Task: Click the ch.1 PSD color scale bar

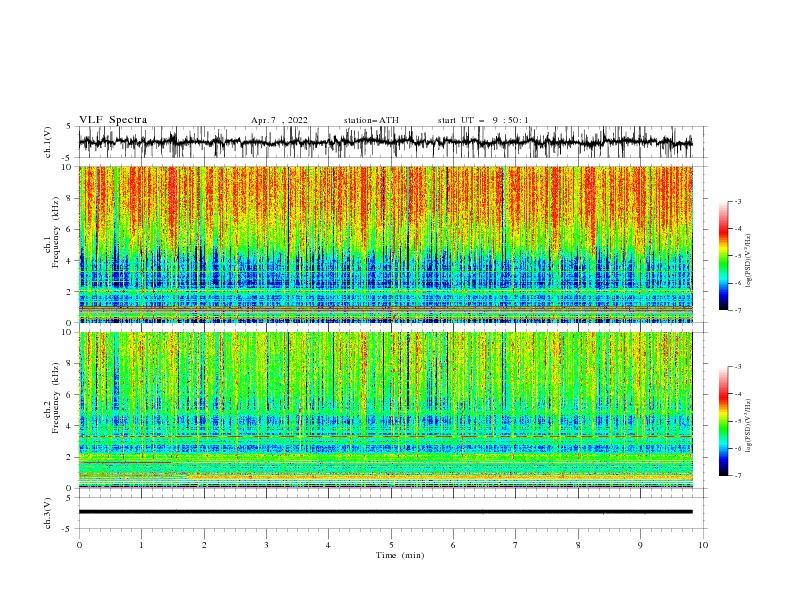Action: [x=723, y=255]
